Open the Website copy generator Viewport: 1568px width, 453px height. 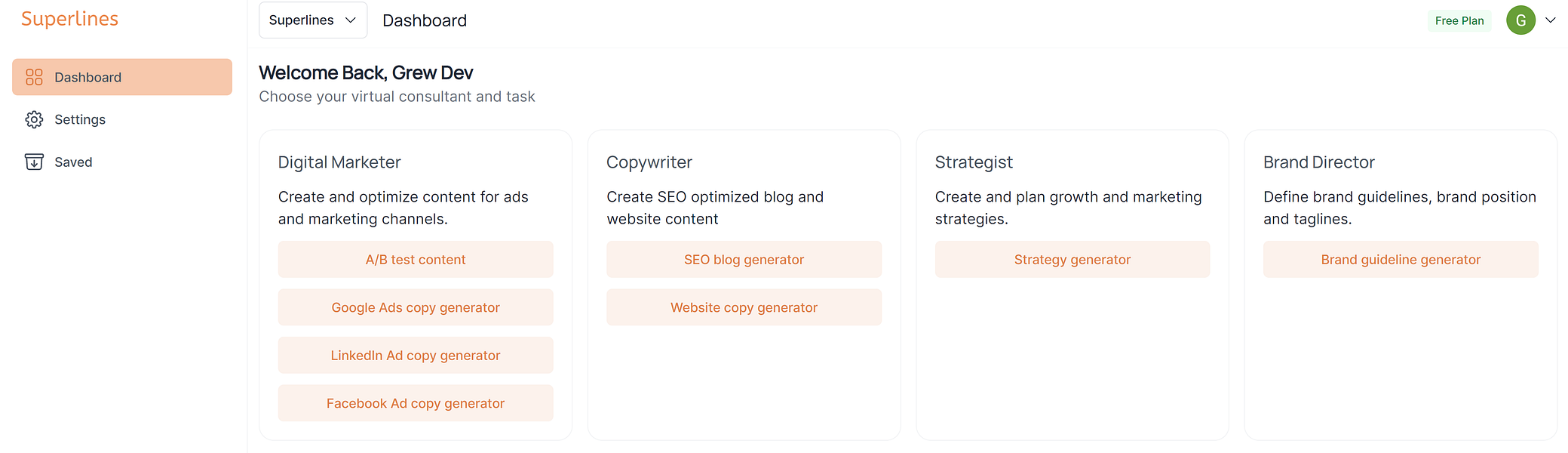coord(744,307)
